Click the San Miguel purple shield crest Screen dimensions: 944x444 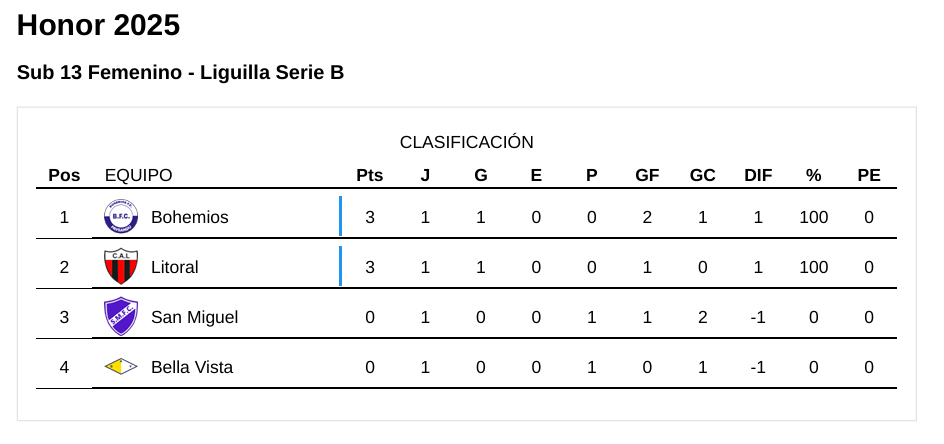click(x=121, y=317)
